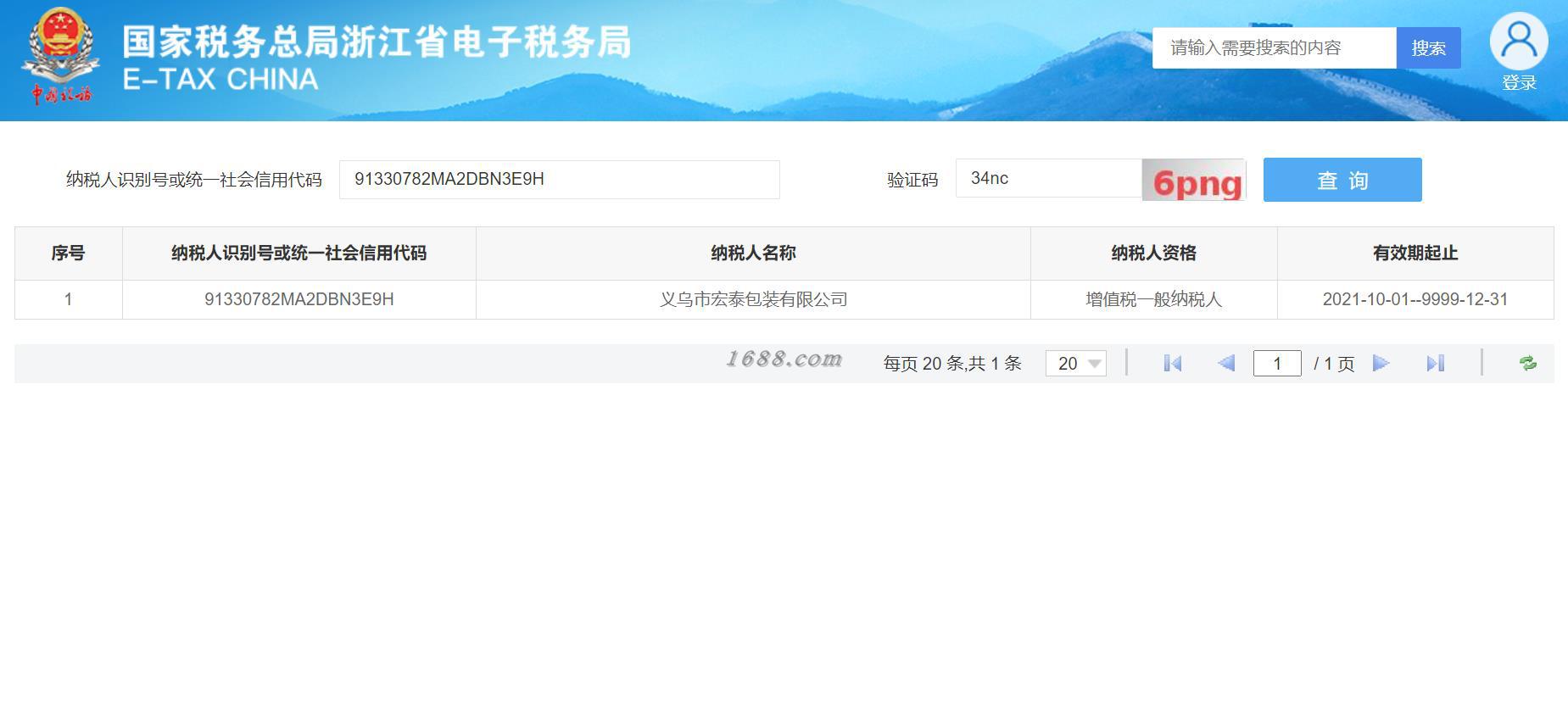Click 纳税人识别号或统一社会信用代码 column header

coord(299,253)
